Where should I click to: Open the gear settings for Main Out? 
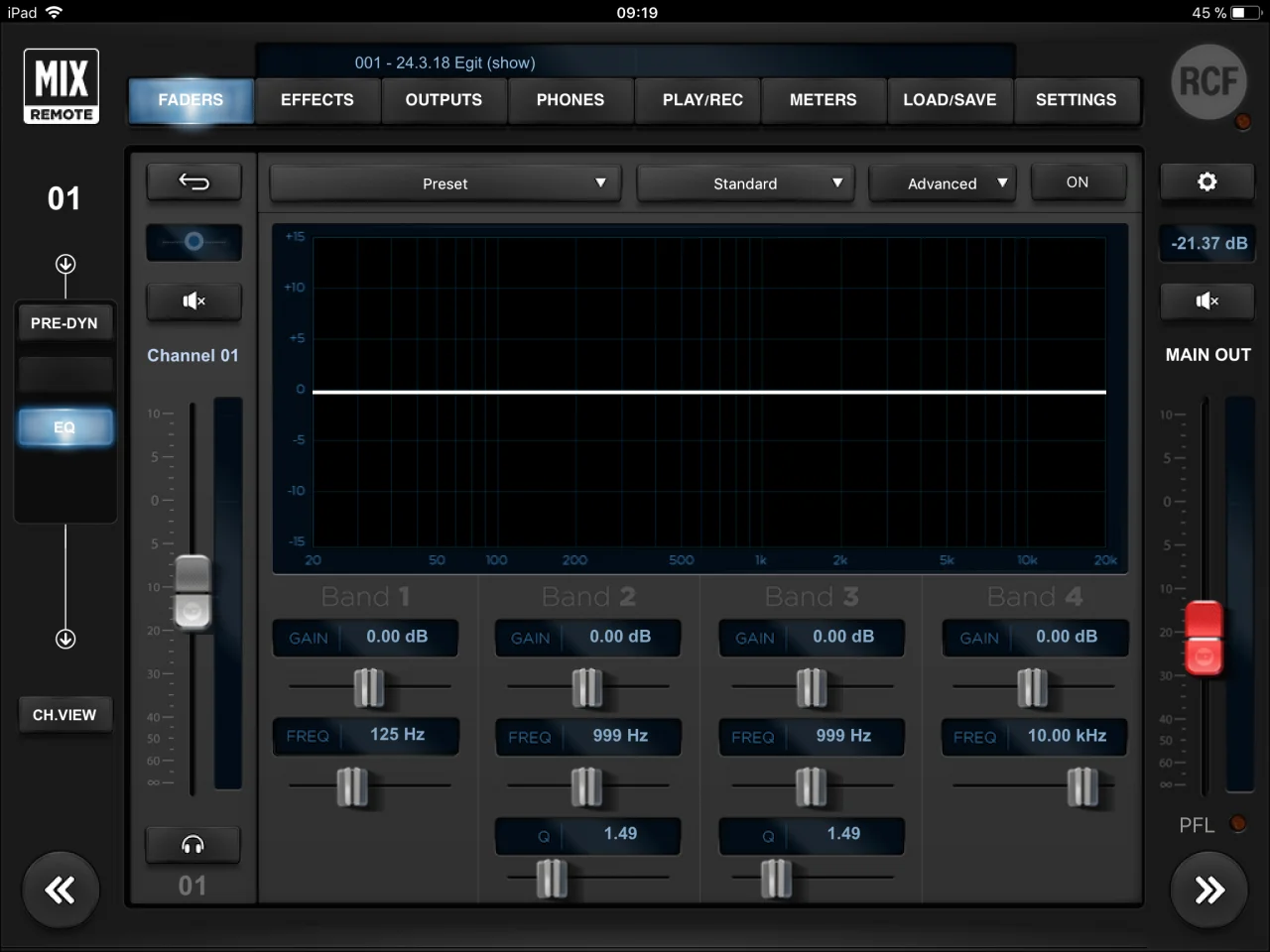[x=1206, y=182]
